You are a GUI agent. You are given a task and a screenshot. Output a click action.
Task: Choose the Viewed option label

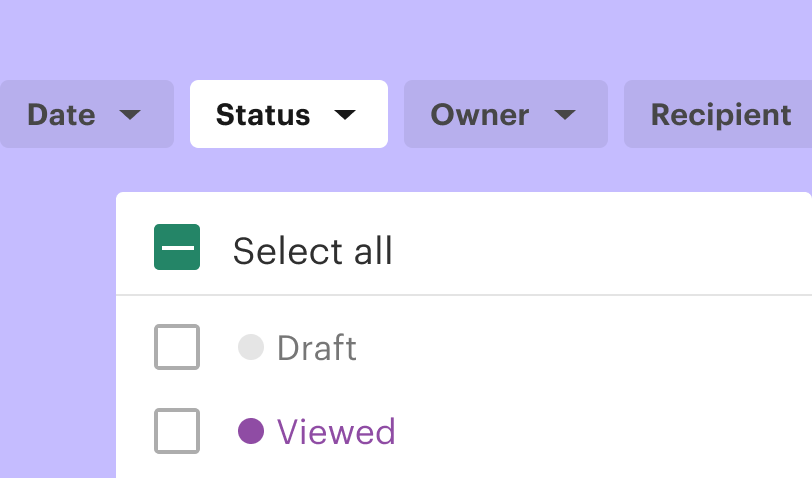[x=336, y=432]
